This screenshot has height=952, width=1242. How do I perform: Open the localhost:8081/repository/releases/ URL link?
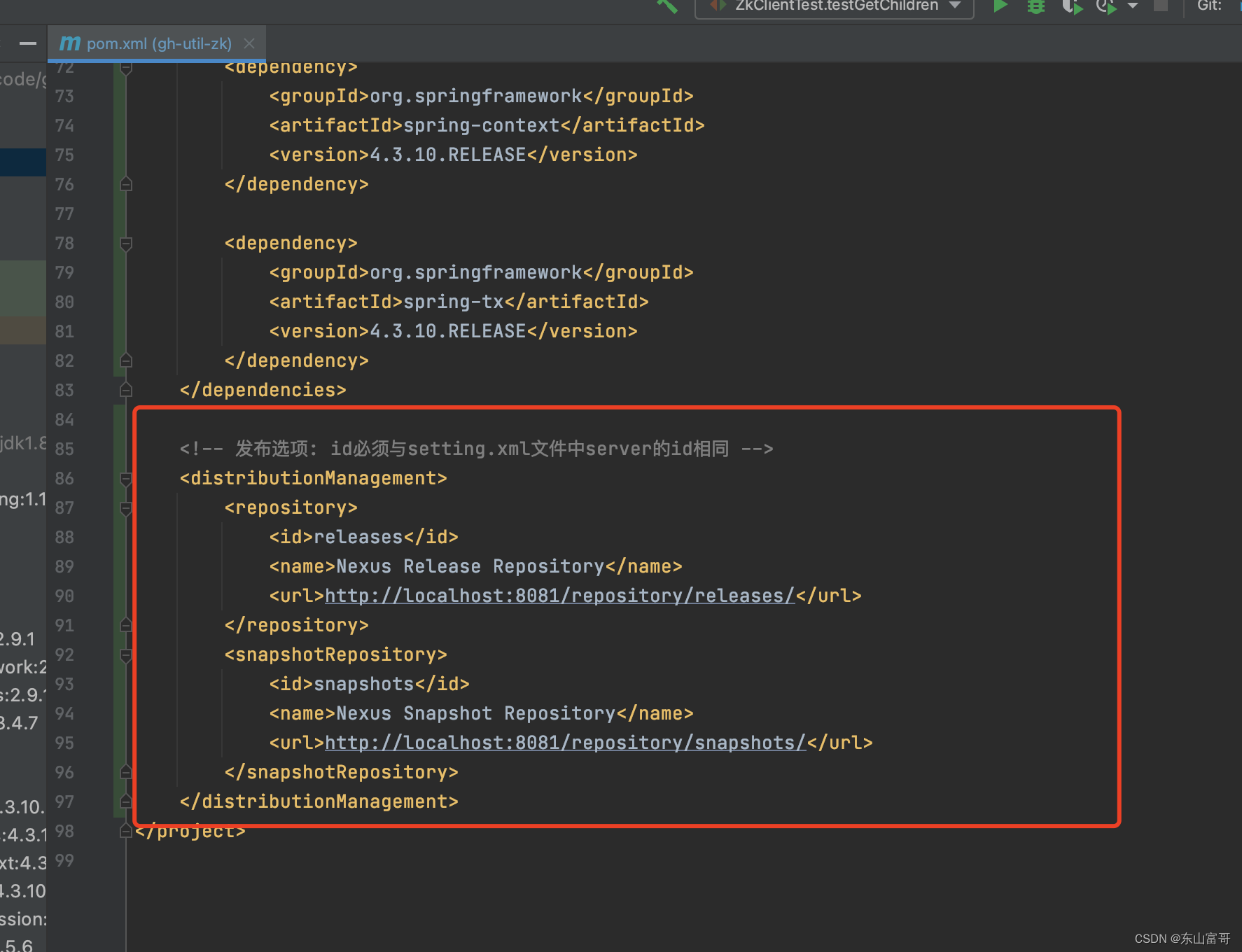[x=560, y=596]
